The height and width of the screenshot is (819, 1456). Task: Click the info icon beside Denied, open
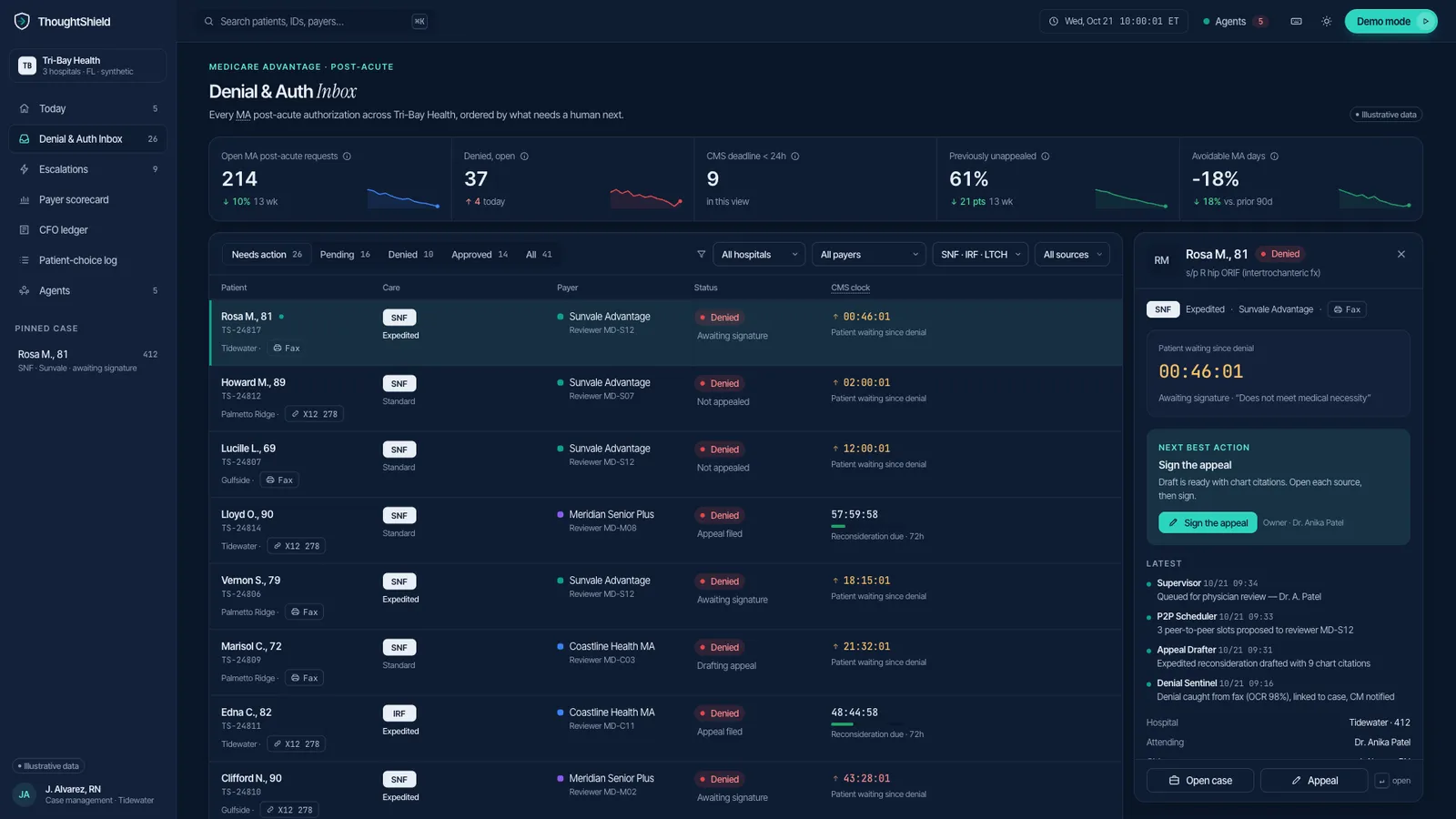click(x=524, y=157)
